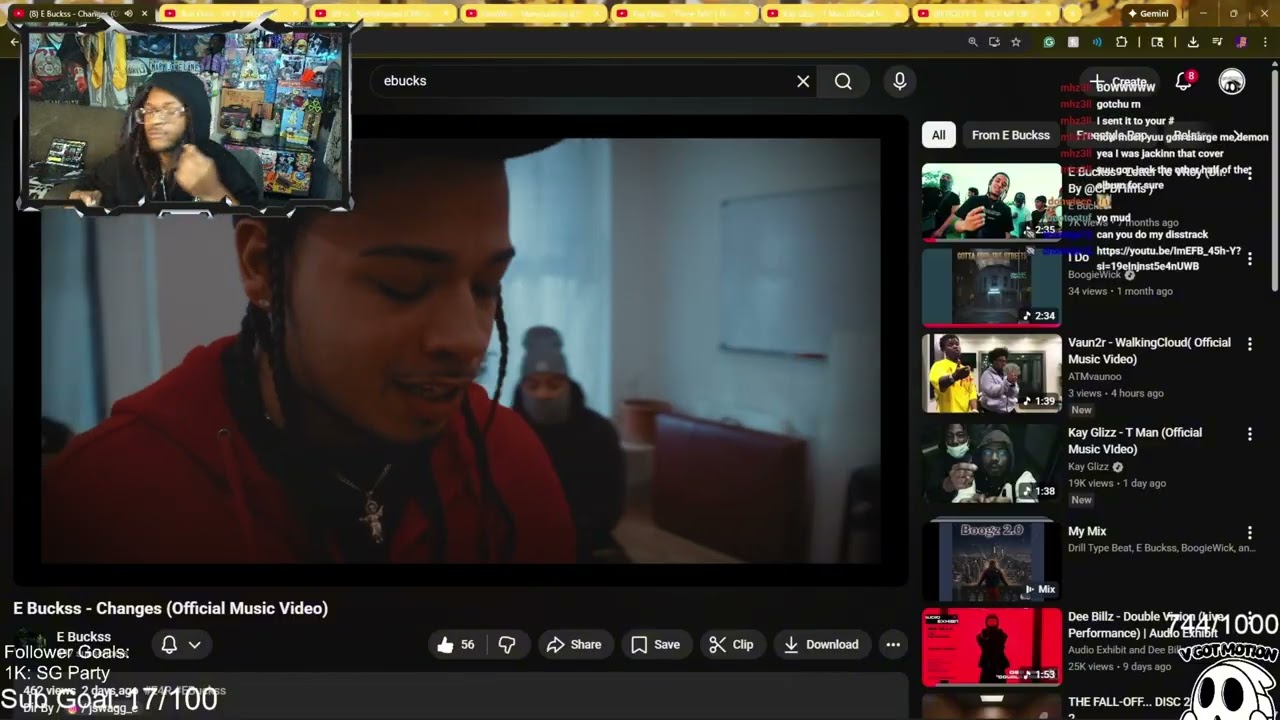The width and height of the screenshot is (1280, 720).
Task: Click Vaun2r - WalkingCloud video title
Action: pos(1149,350)
